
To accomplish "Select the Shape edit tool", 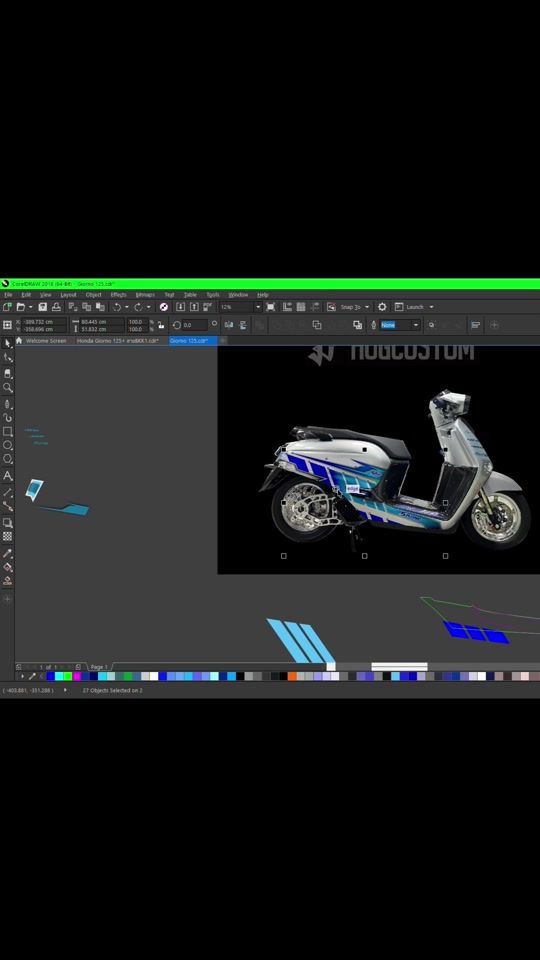I will (x=8, y=358).
